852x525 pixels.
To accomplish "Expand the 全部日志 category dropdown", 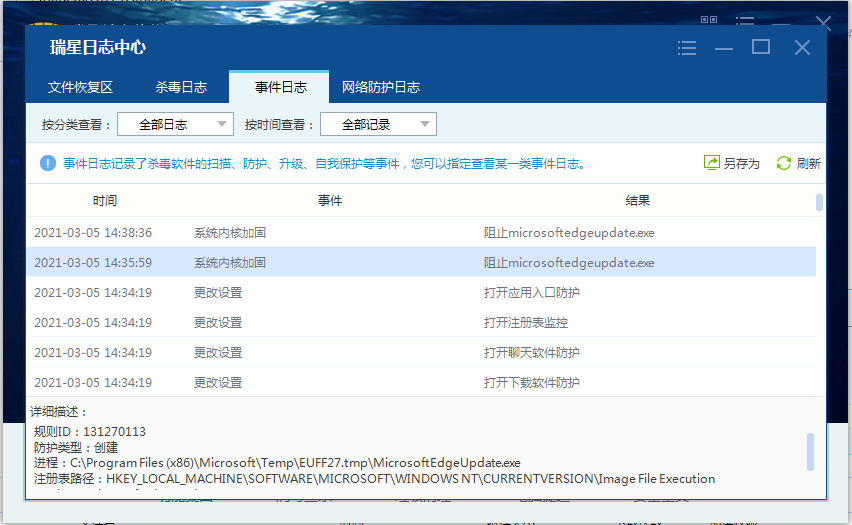I will pyautogui.click(x=176, y=124).
